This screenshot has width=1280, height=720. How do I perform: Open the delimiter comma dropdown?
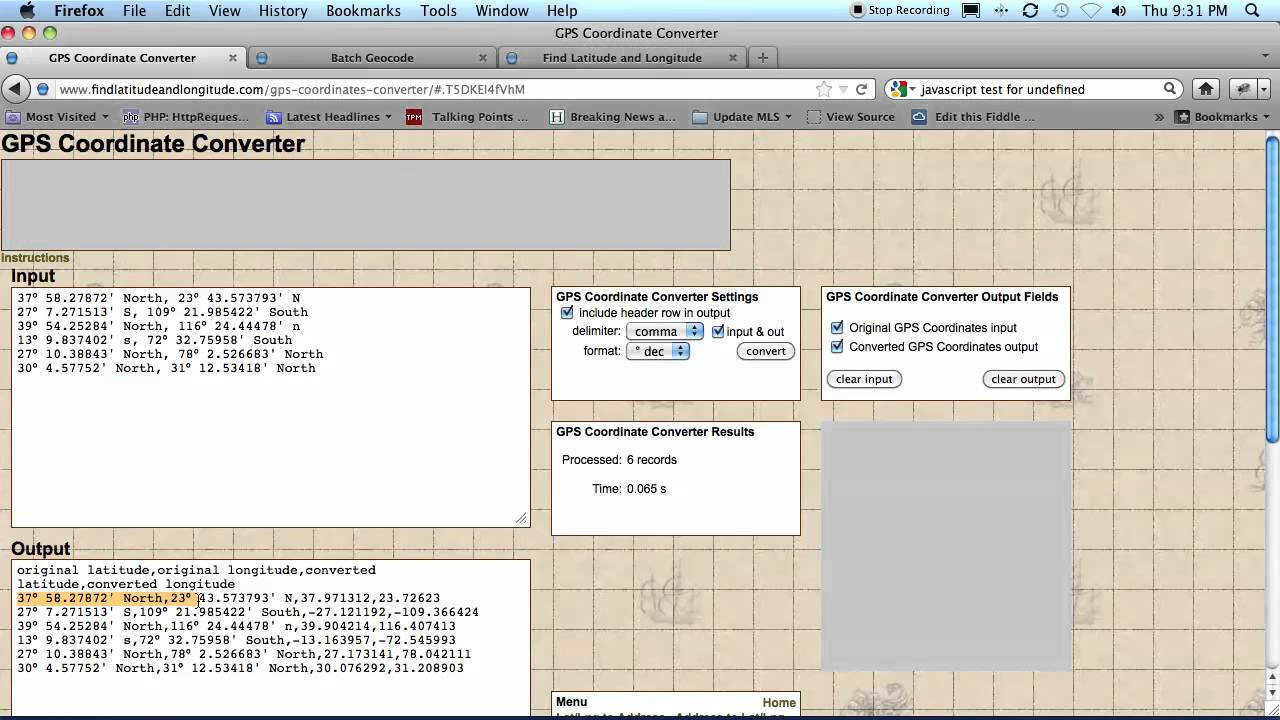[665, 331]
